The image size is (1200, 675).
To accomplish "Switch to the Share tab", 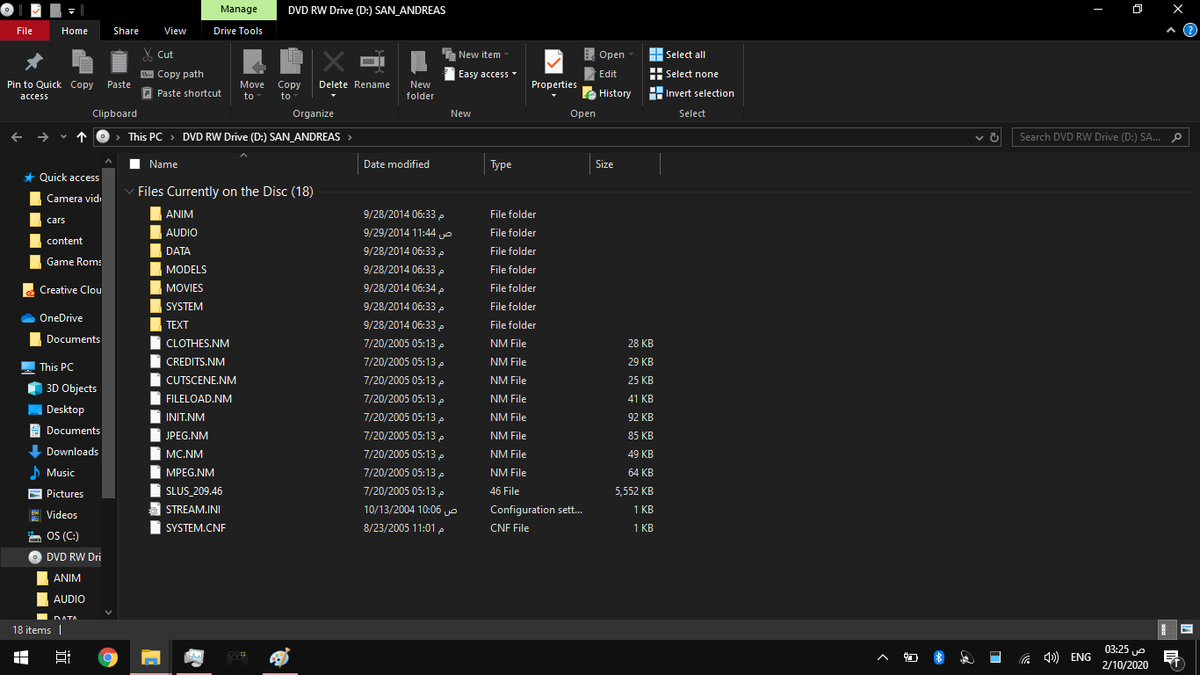I will click(126, 31).
